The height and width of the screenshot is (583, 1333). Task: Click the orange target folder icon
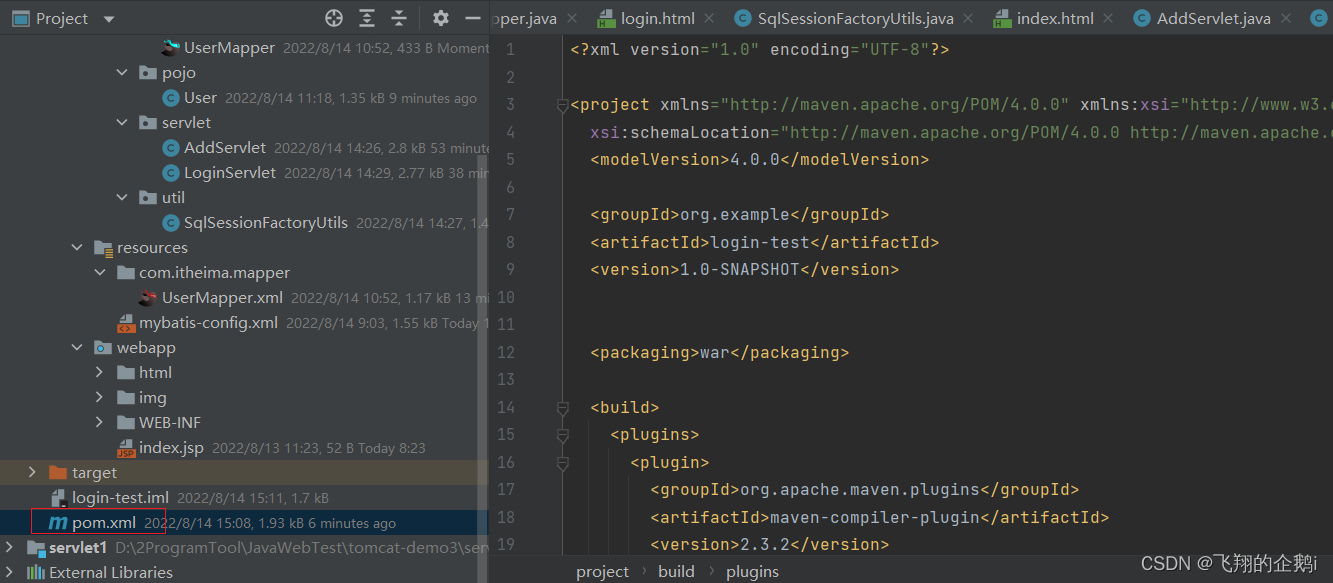point(58,472)
